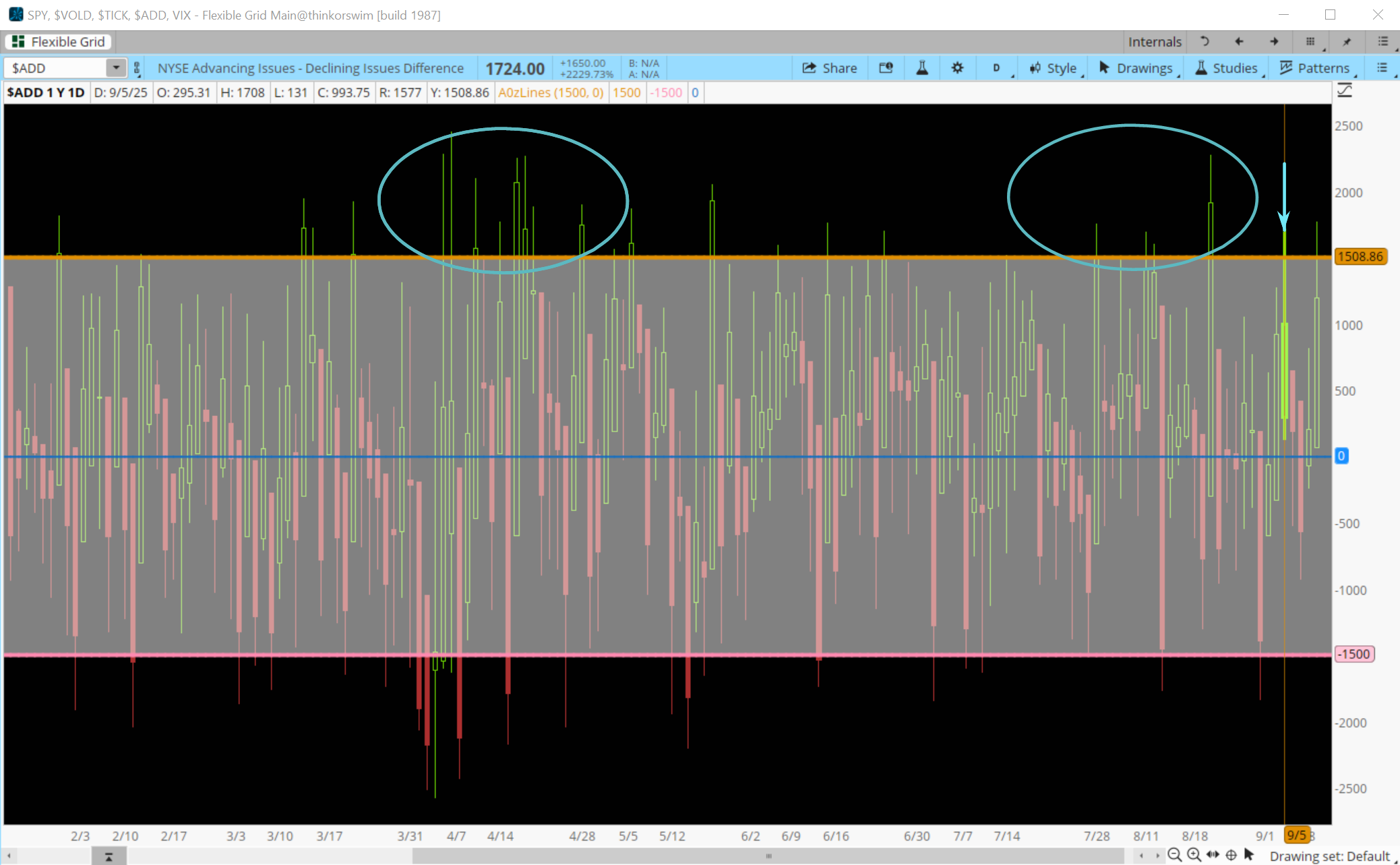Click the collapse arrow button in bottom scrollbar
Image resolution: width=1400 pixels, height=865 pixels.
[109, 856]
